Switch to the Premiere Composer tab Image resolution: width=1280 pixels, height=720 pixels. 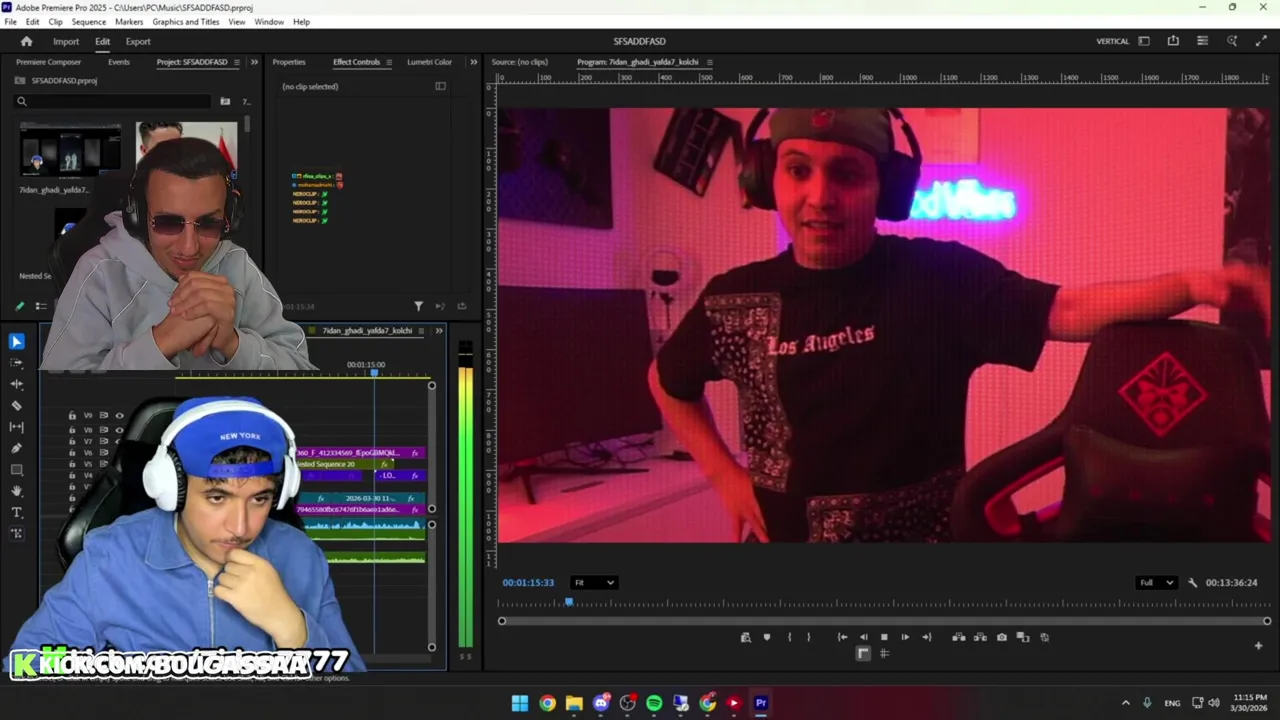point(48,62)
